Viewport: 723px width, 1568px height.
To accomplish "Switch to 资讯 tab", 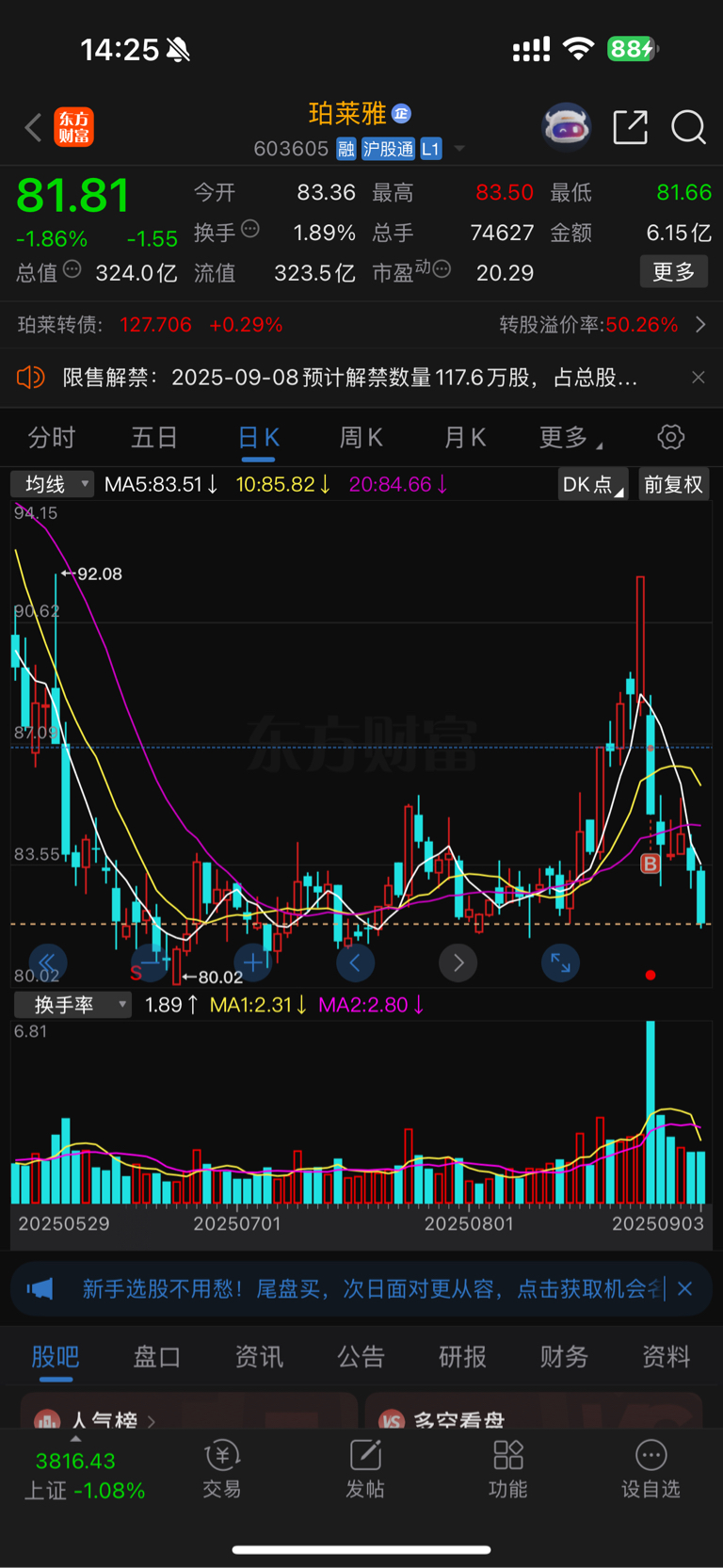I will (259, 1357).
